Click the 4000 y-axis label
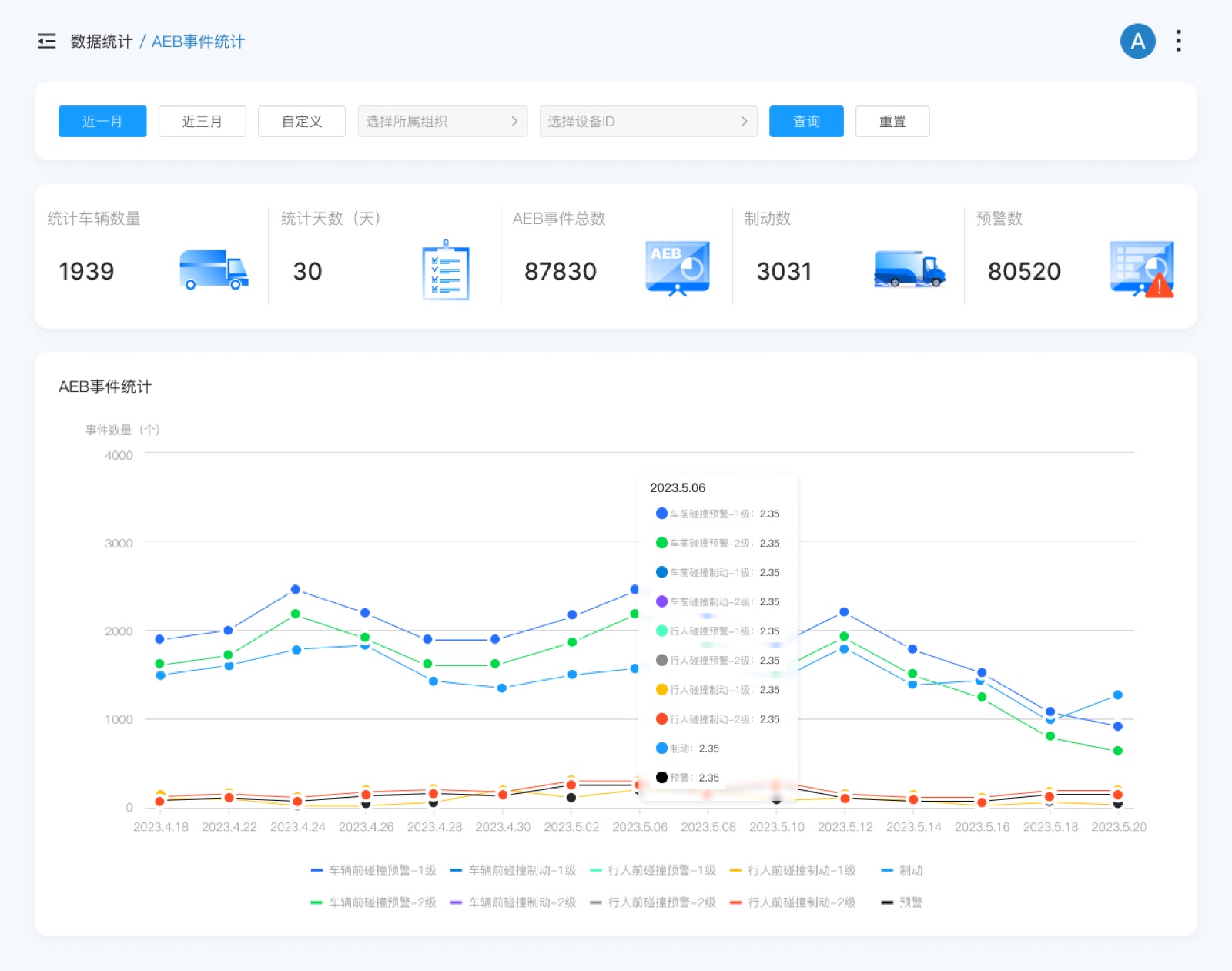The width and height of the screenshot is (1232, 971). [x=119, y=455]
